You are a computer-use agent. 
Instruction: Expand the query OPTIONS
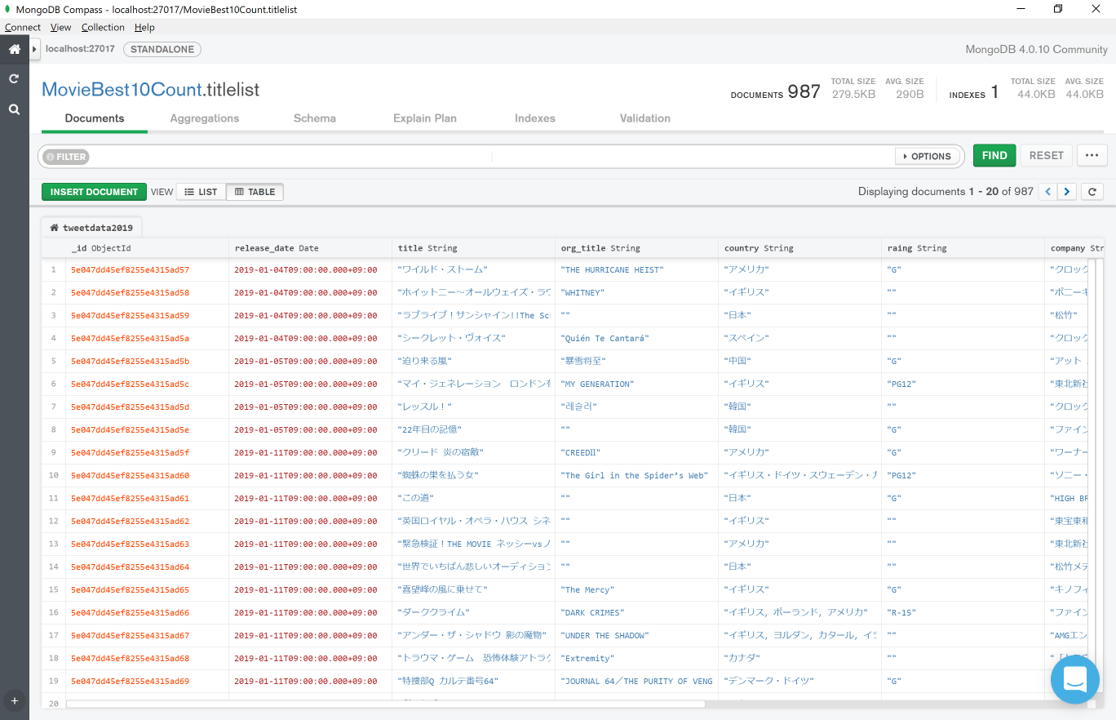click(927, 157)
